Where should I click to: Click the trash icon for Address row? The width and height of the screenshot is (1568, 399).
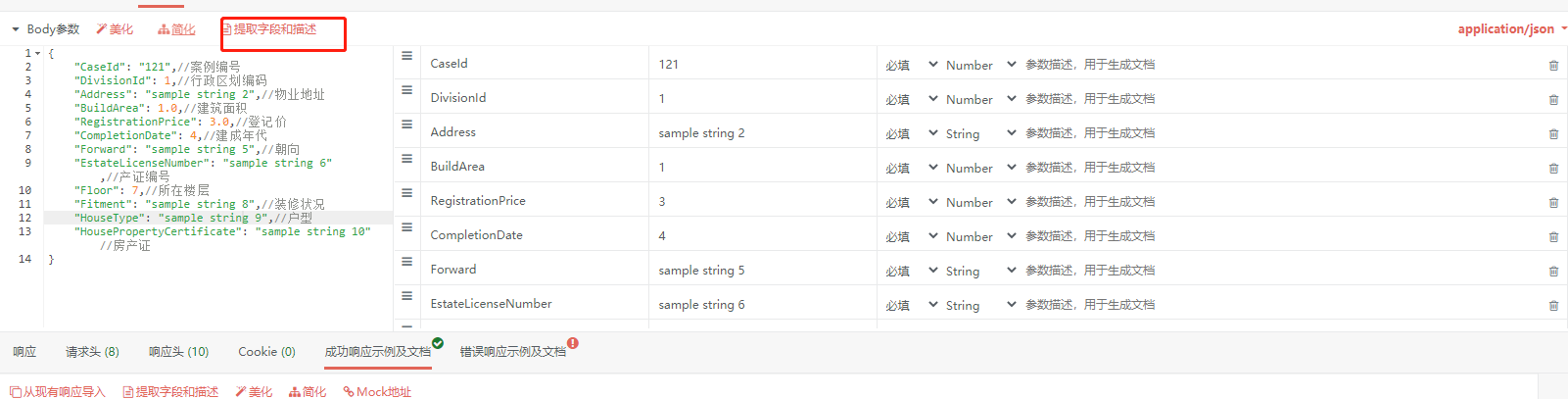point(1553,134)
